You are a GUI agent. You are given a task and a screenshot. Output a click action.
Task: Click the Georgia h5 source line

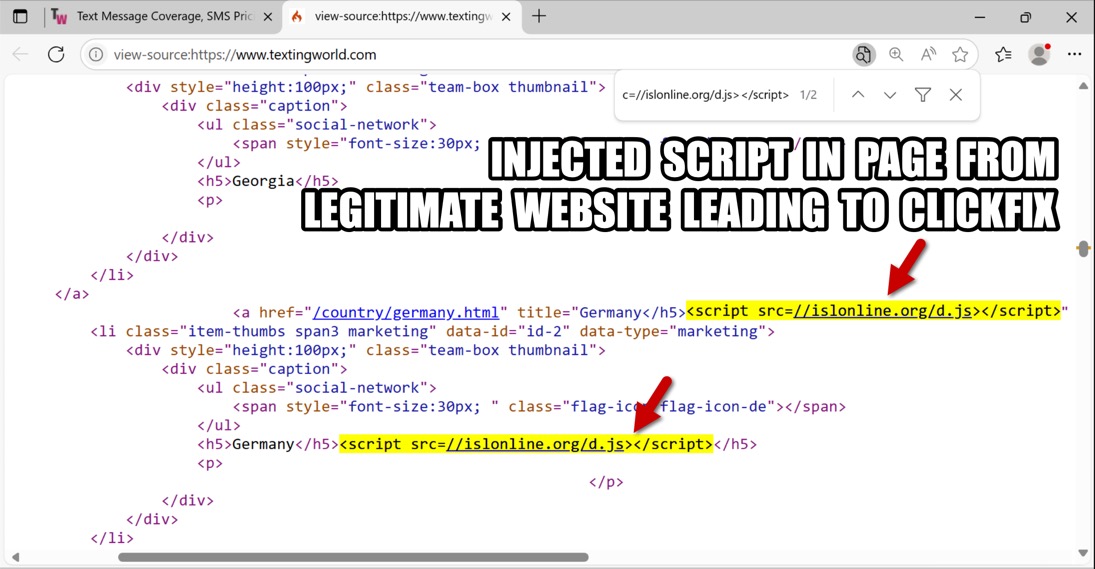[x=267, y=181]
